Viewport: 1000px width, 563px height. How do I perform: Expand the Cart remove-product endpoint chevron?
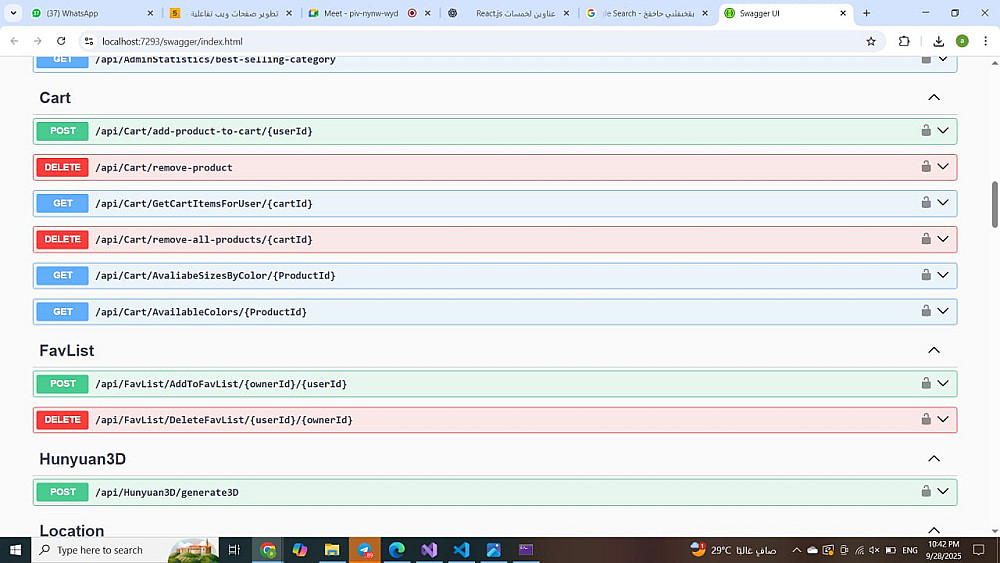coord(943,166)
